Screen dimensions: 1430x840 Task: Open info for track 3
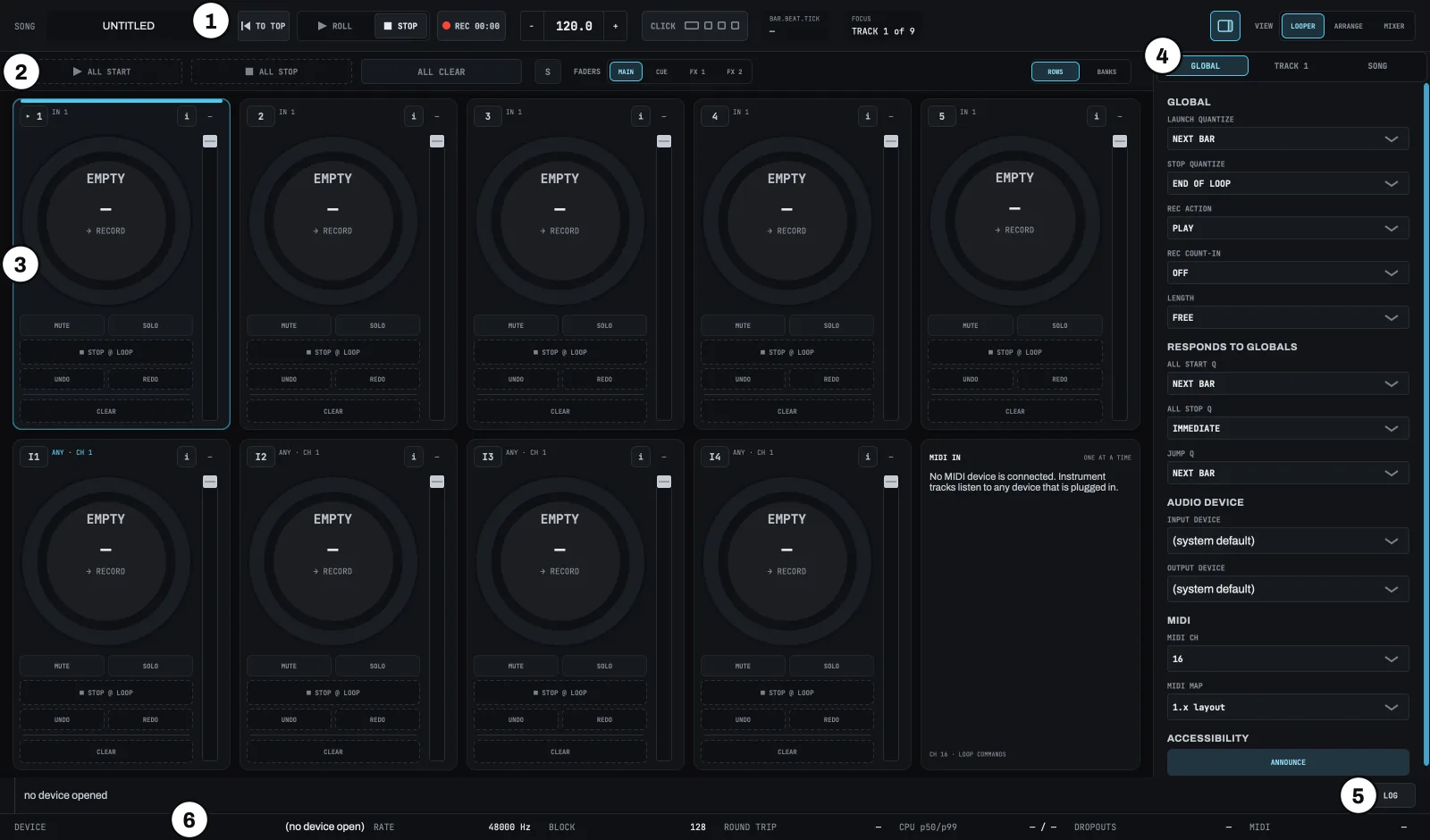click(641, 116)
